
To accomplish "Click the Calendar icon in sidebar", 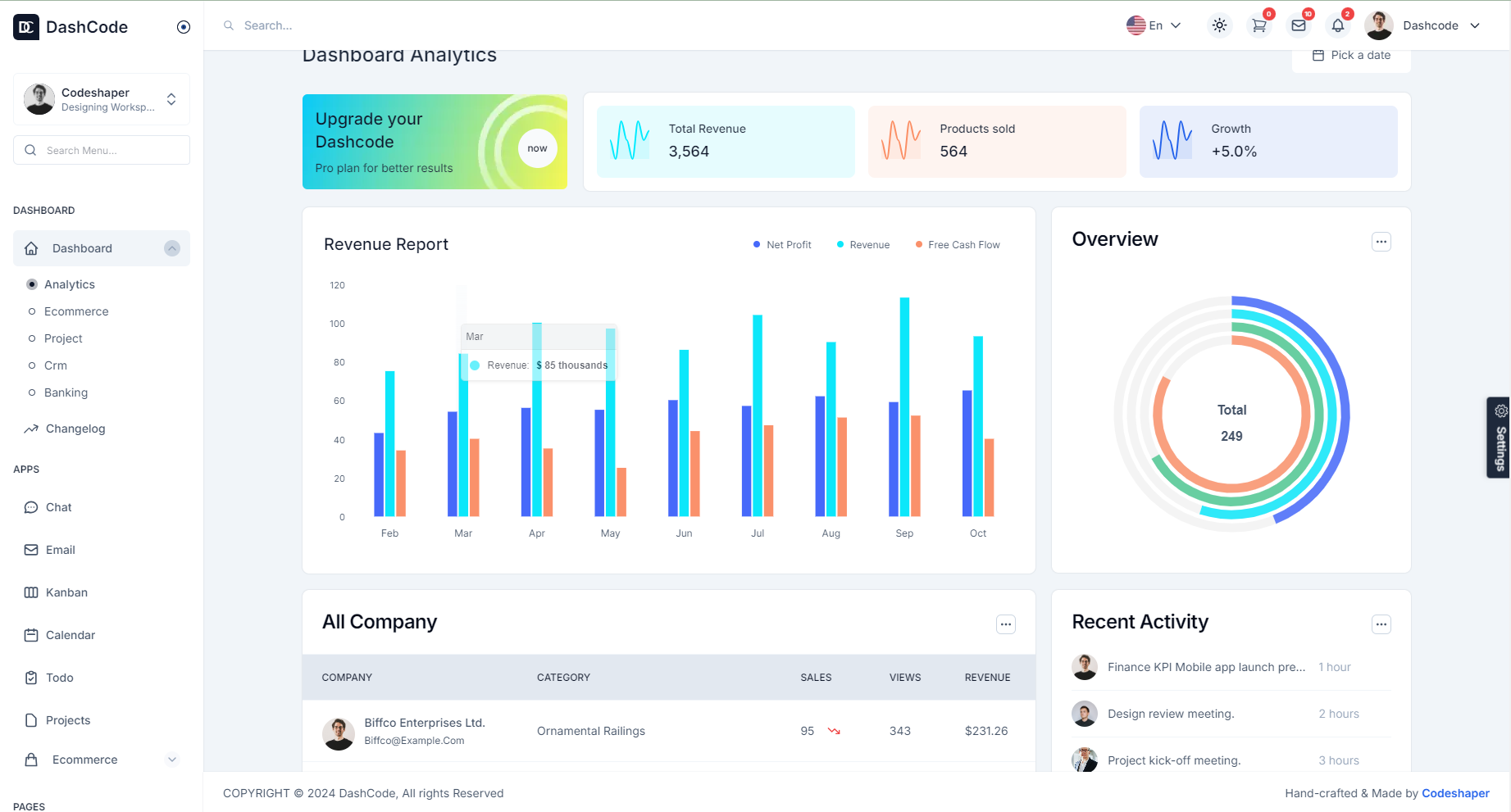I will (31, 635).
